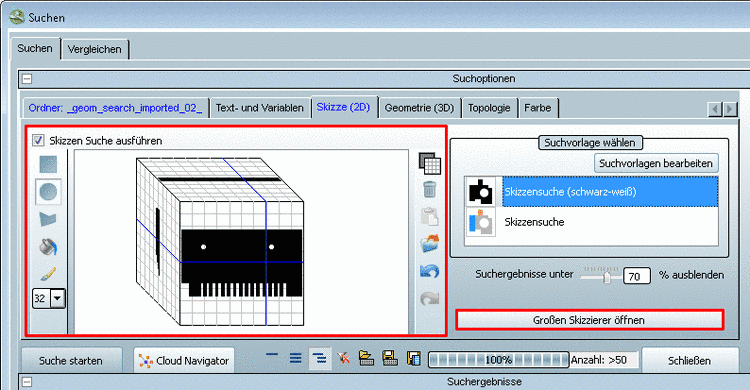Select the brush drawing tool
This screenshot has height=390, width=750.
(x=48, y=274)
